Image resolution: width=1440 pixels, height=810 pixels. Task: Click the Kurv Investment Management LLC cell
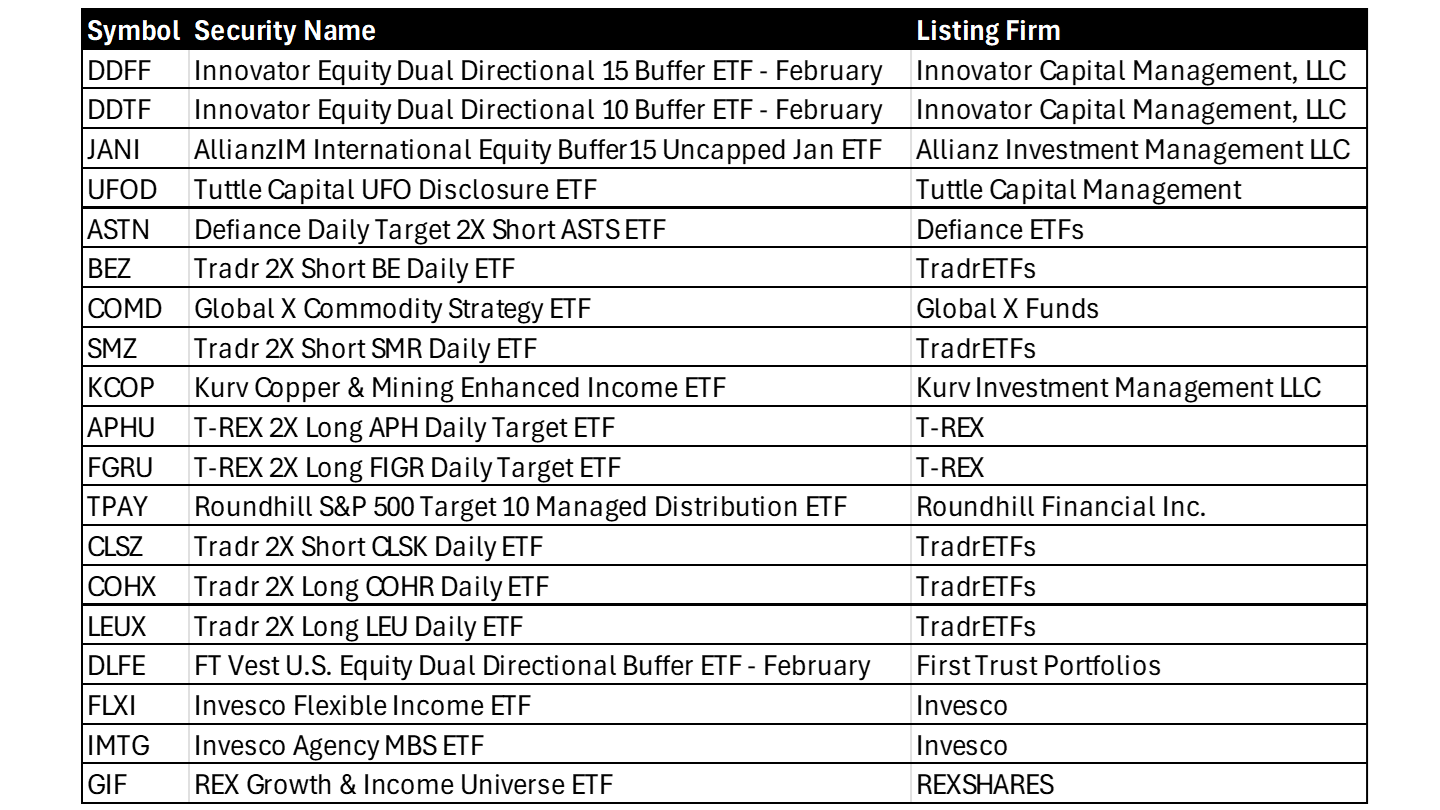point(1118,388)
